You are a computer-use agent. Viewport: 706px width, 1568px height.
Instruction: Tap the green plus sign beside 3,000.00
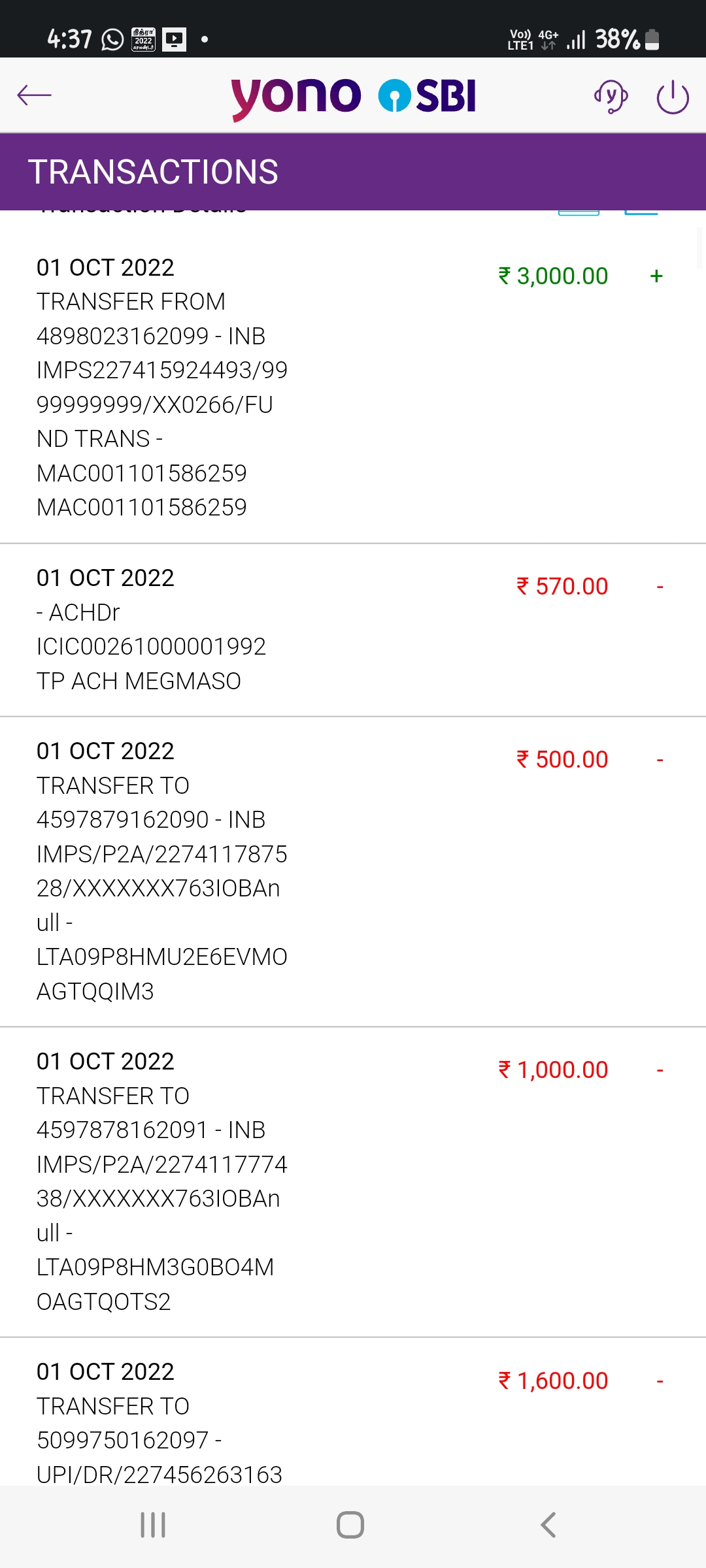coord(656,276)
